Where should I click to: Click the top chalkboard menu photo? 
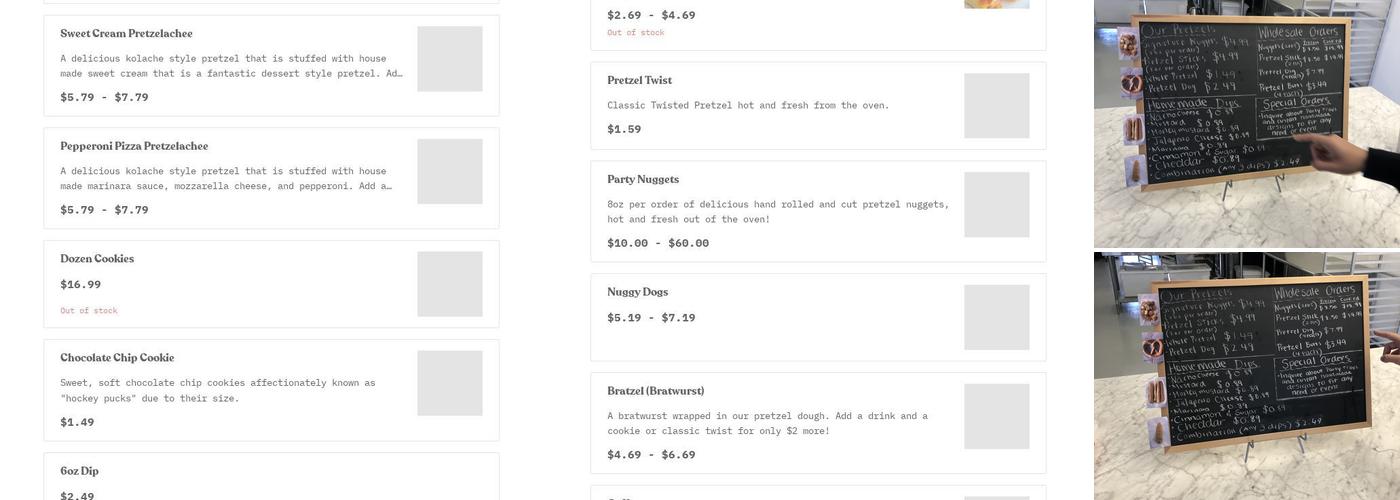(x=1247, y=123)
